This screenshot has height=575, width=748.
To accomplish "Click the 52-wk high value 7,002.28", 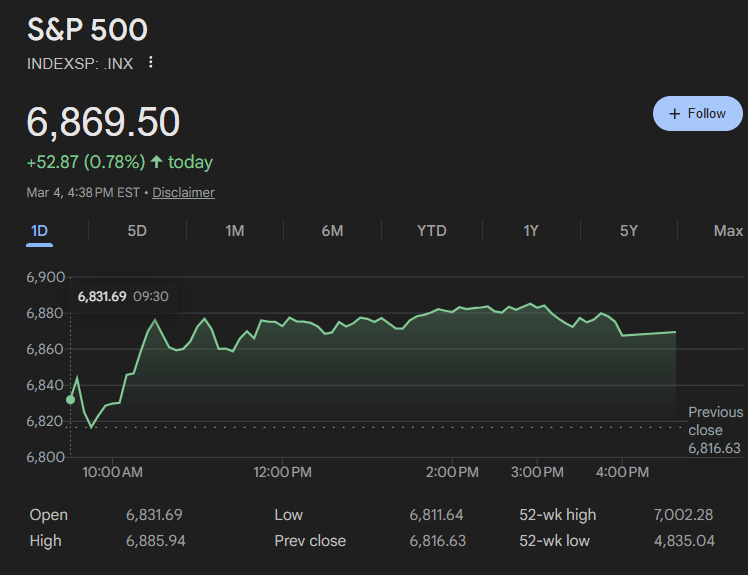I will [x=683, y=515].
